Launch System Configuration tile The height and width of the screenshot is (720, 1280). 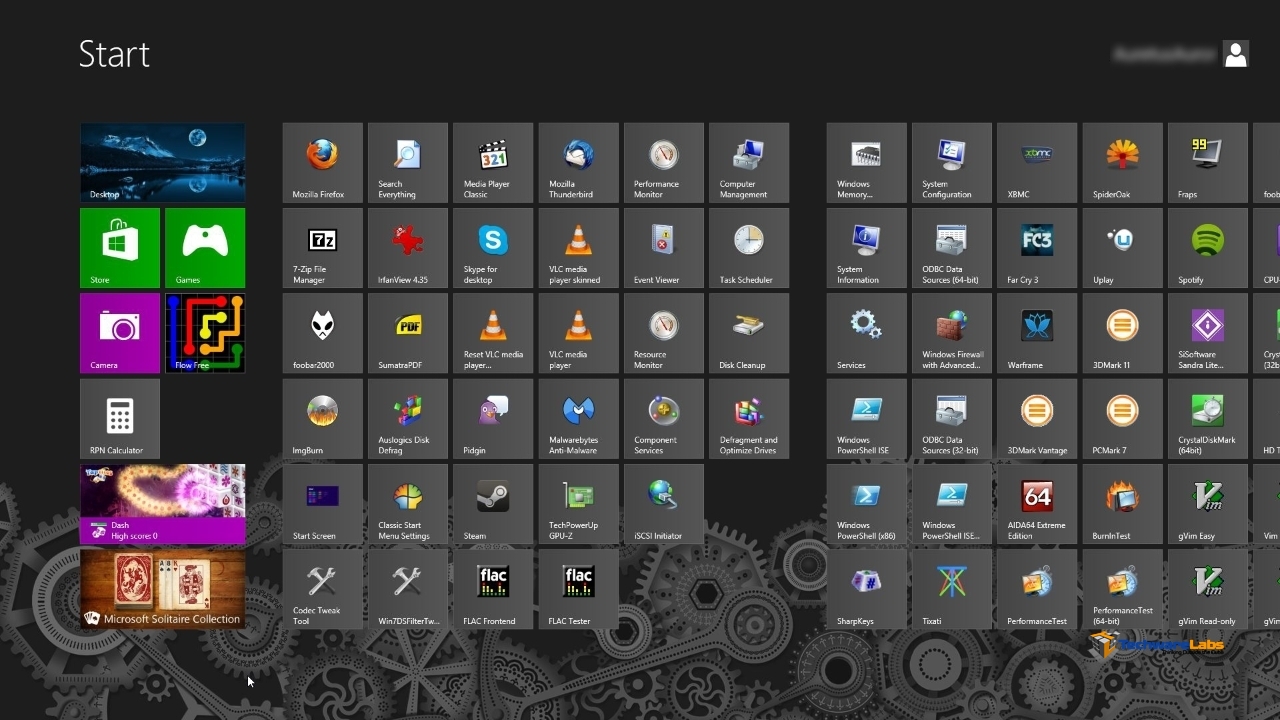(x=952, y=163)
